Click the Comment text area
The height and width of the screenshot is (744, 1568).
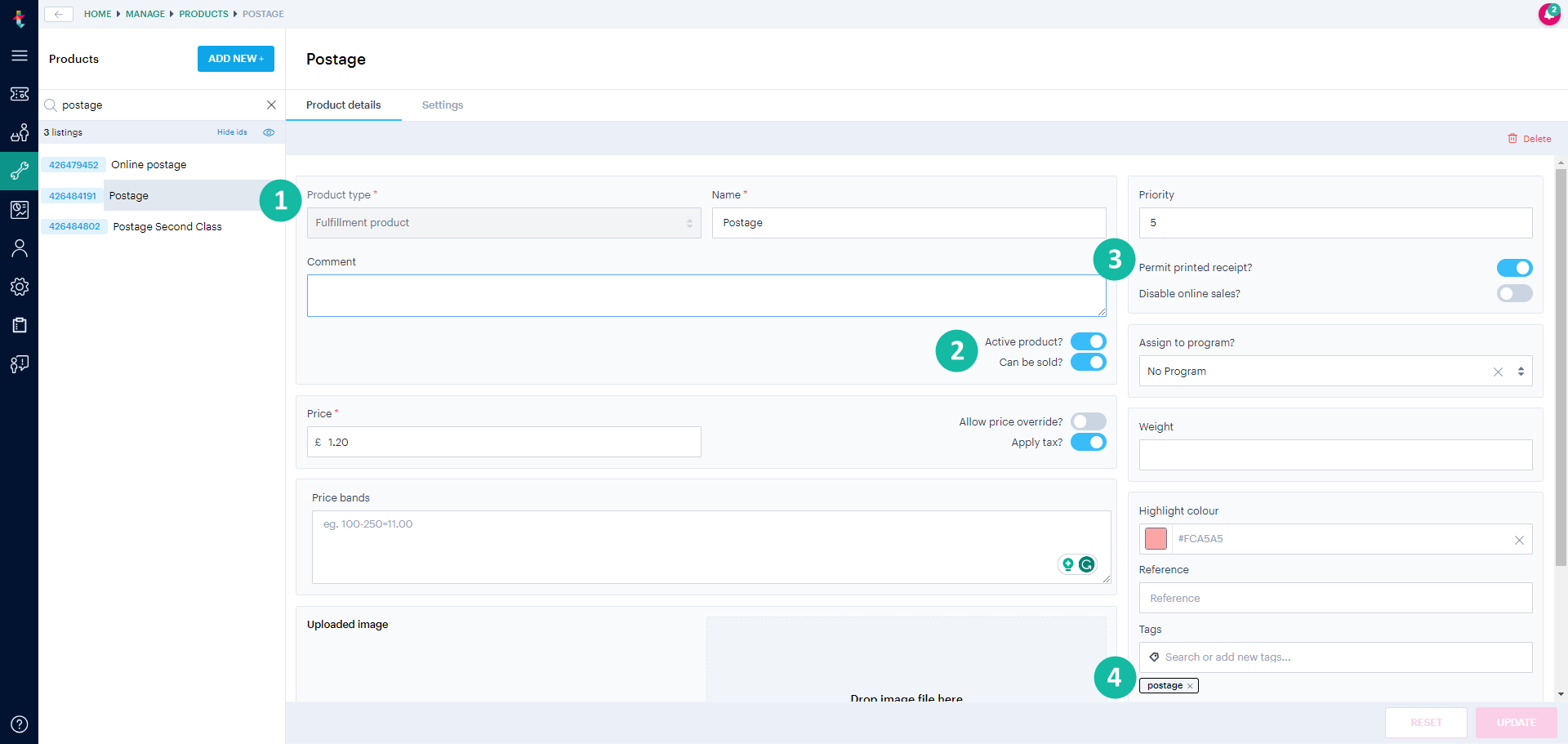click(706, 296)
